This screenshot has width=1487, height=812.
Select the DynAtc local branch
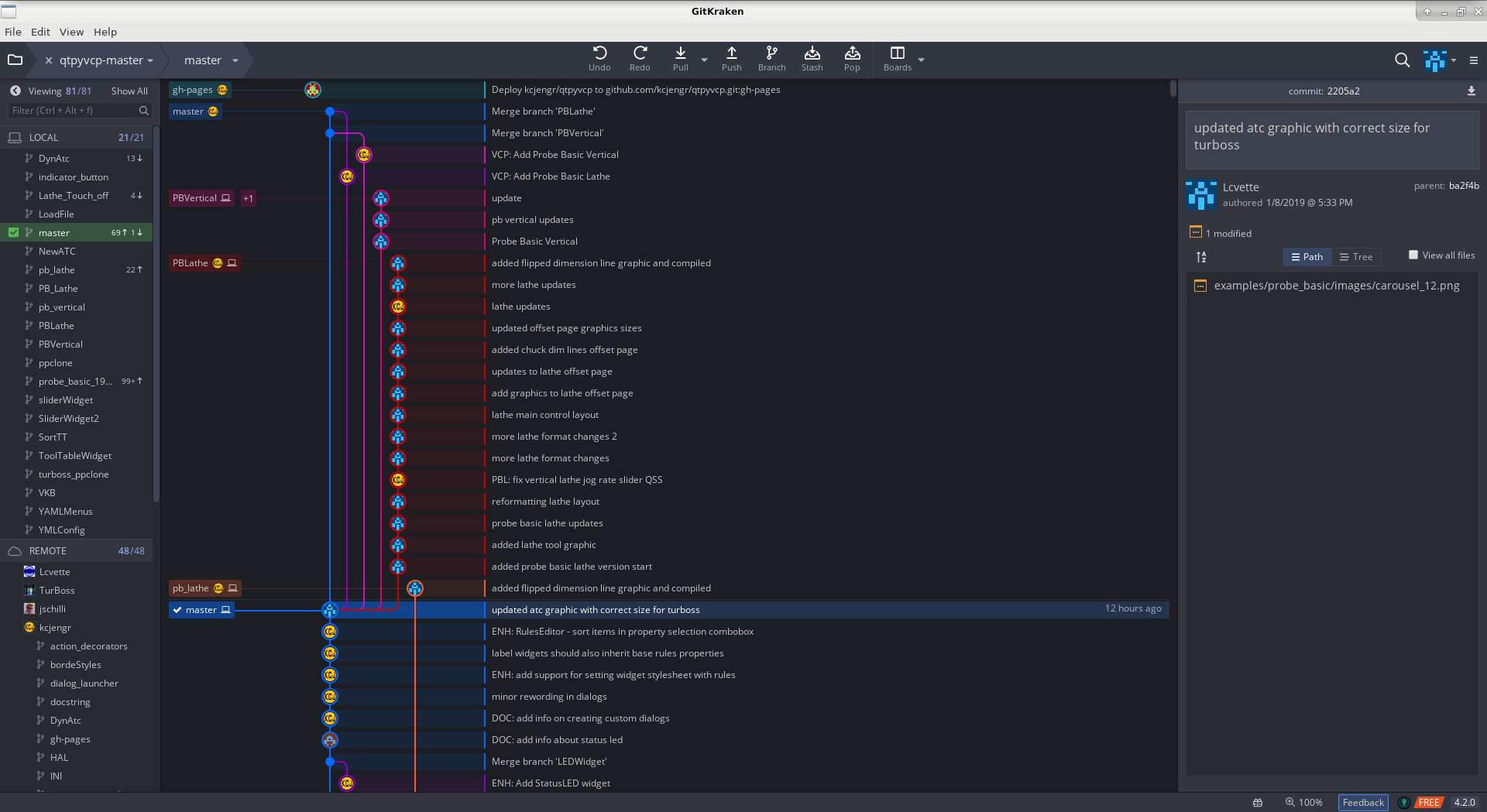[x=54, y=159]
